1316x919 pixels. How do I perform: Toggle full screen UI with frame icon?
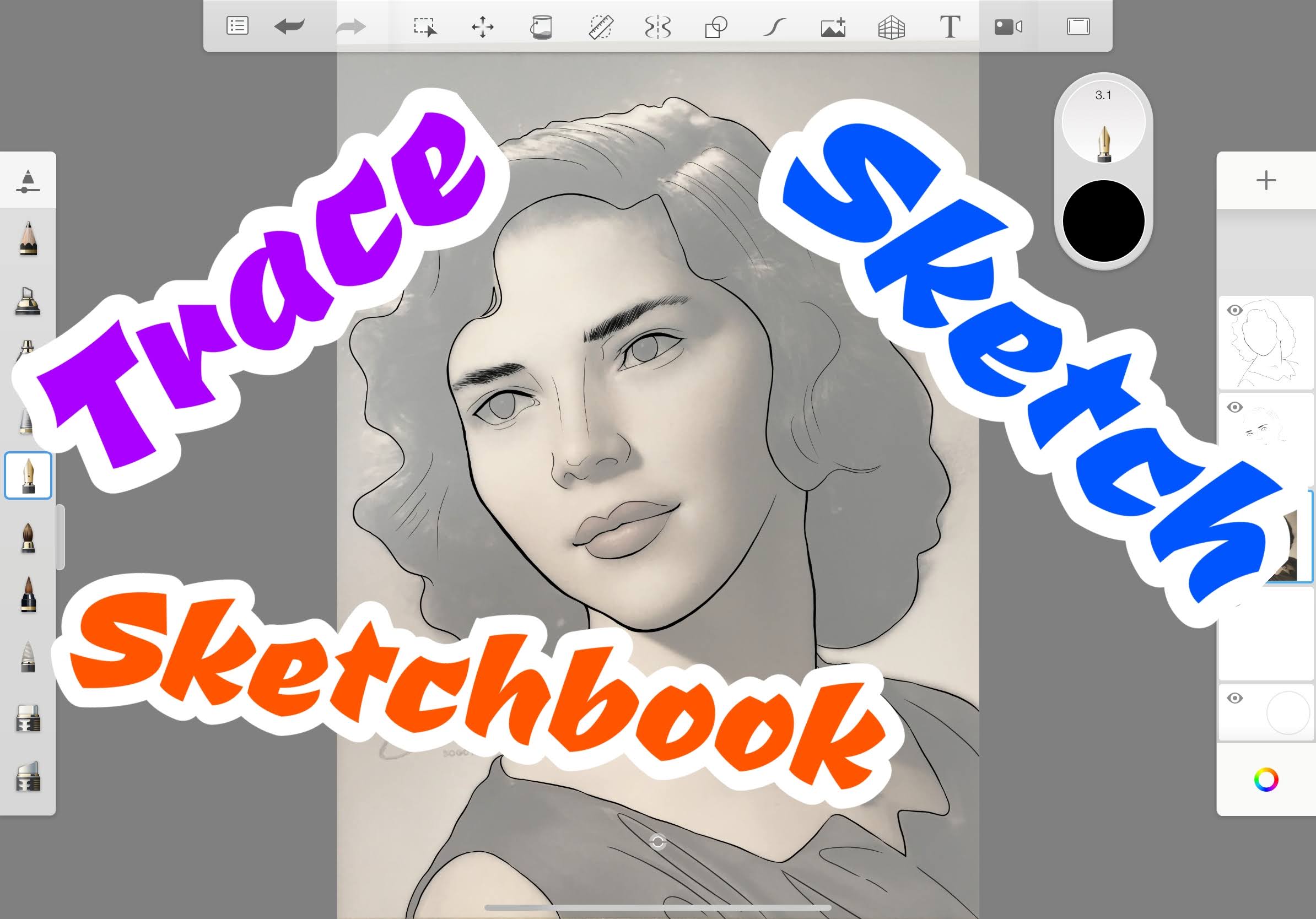pyautogui.click(x=1078, y=26)
